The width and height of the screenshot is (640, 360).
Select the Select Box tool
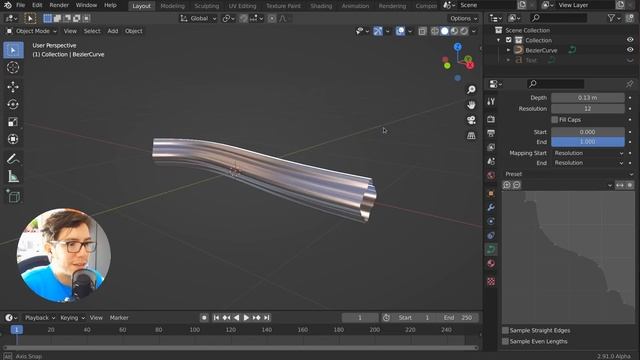[13, 50]
